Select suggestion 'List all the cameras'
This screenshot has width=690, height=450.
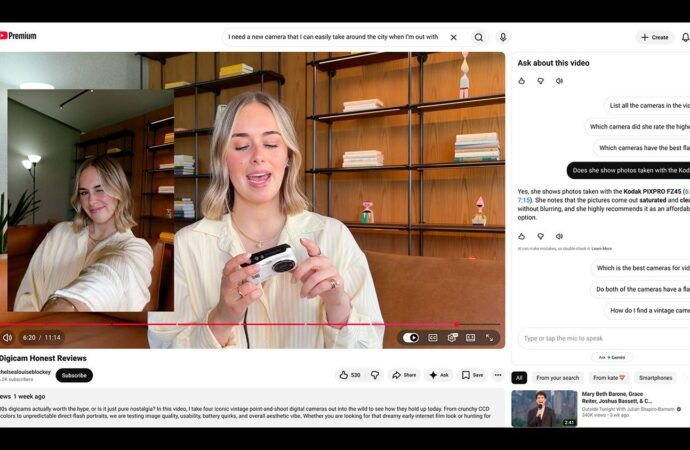point(647,106)
